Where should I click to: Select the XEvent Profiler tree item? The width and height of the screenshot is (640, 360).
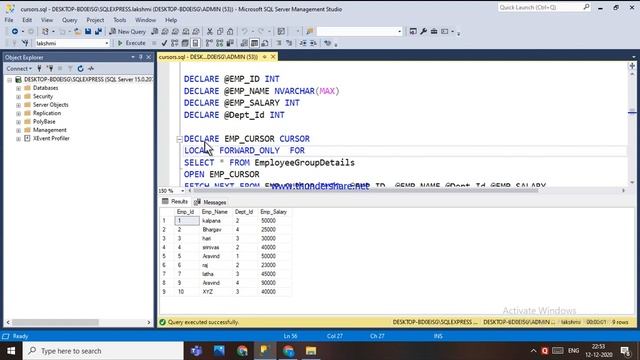coord(51,138)
